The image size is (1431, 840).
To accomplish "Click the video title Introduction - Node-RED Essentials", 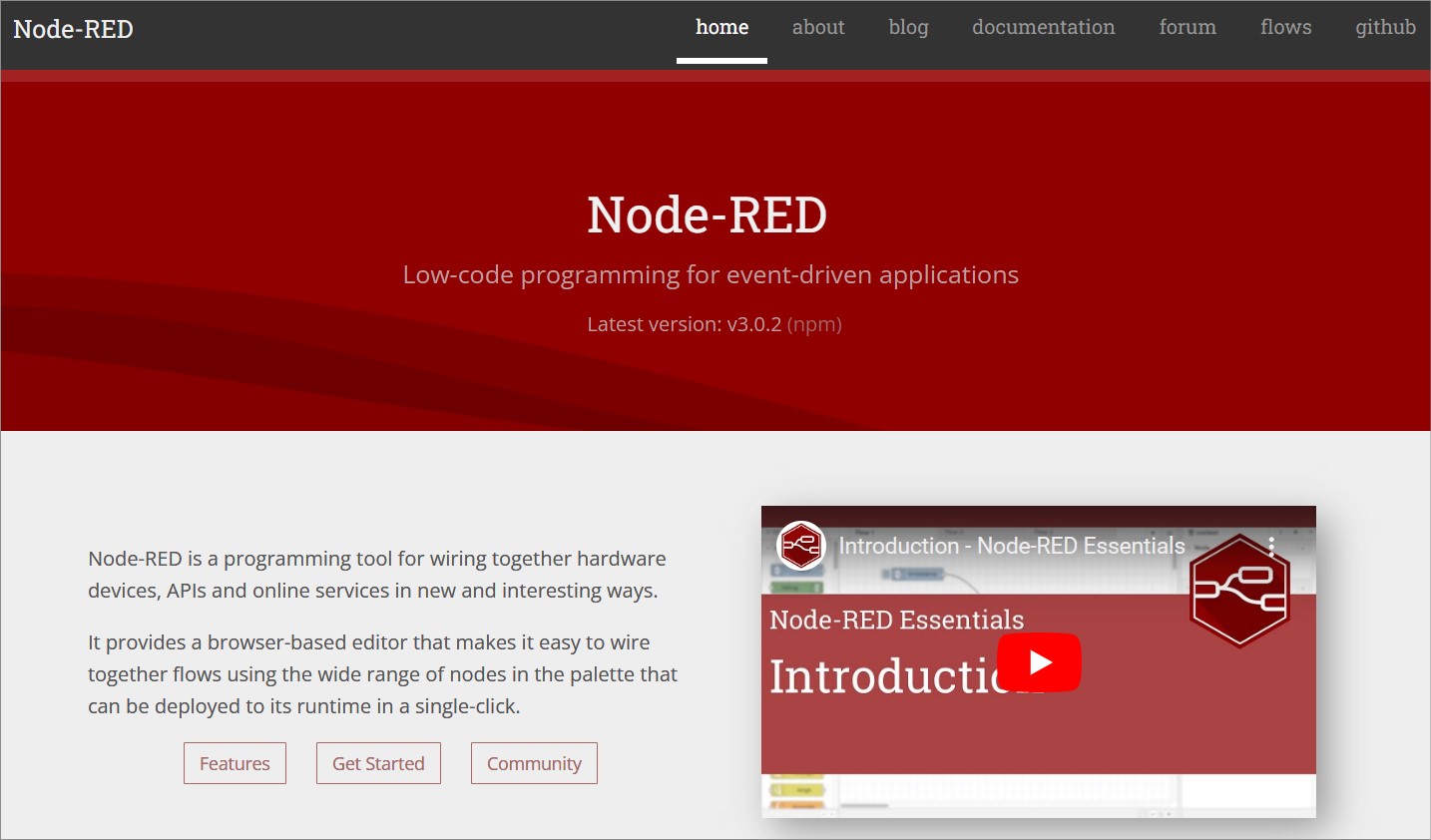I will [1010, 546].
